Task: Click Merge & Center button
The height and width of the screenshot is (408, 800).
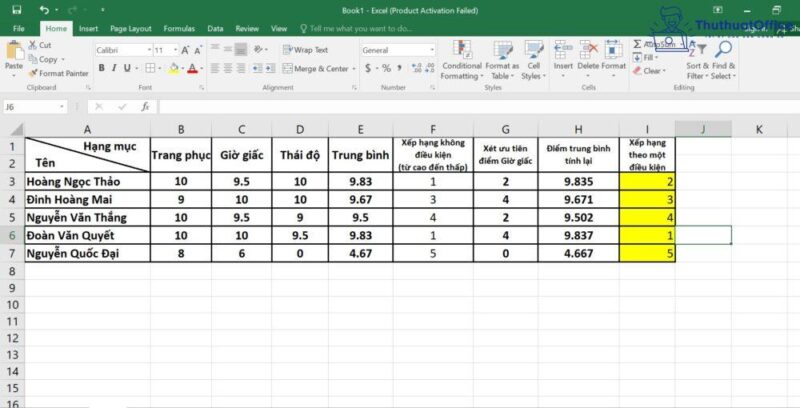Action: point(316,68)
